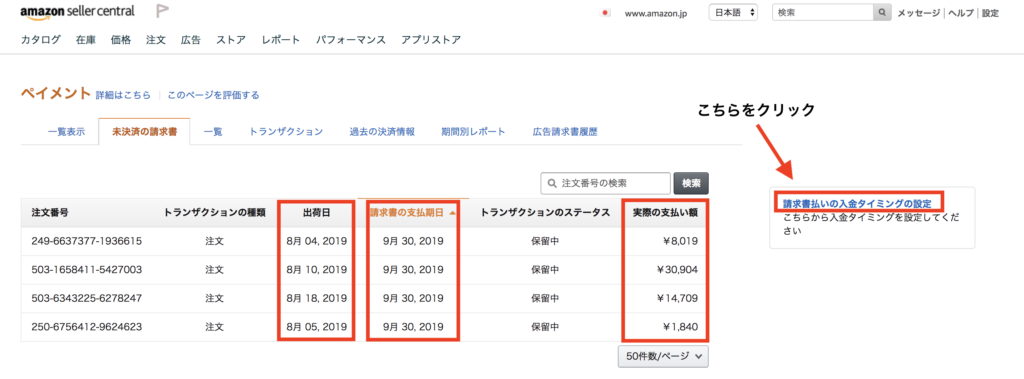The height and width of the screenshot is (379, 1024).
Task: Click the 検索 button beside order search
Action: tap(691, 184)
